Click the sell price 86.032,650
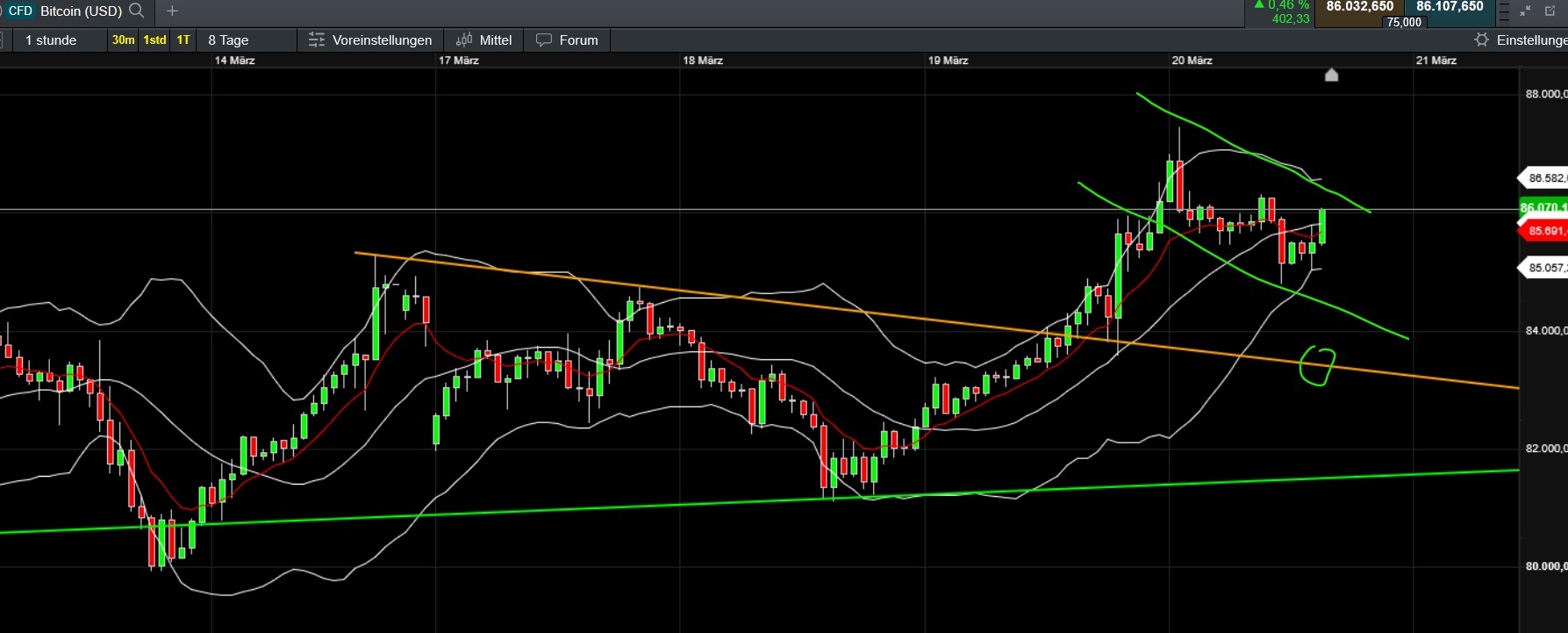 1359,7
